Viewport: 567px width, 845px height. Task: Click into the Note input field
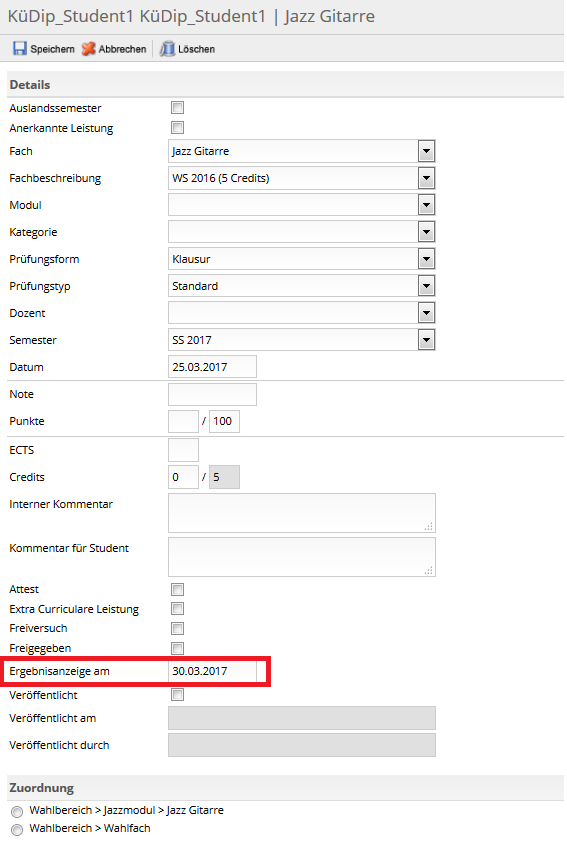pyautogui.click(x=212, y=394)
